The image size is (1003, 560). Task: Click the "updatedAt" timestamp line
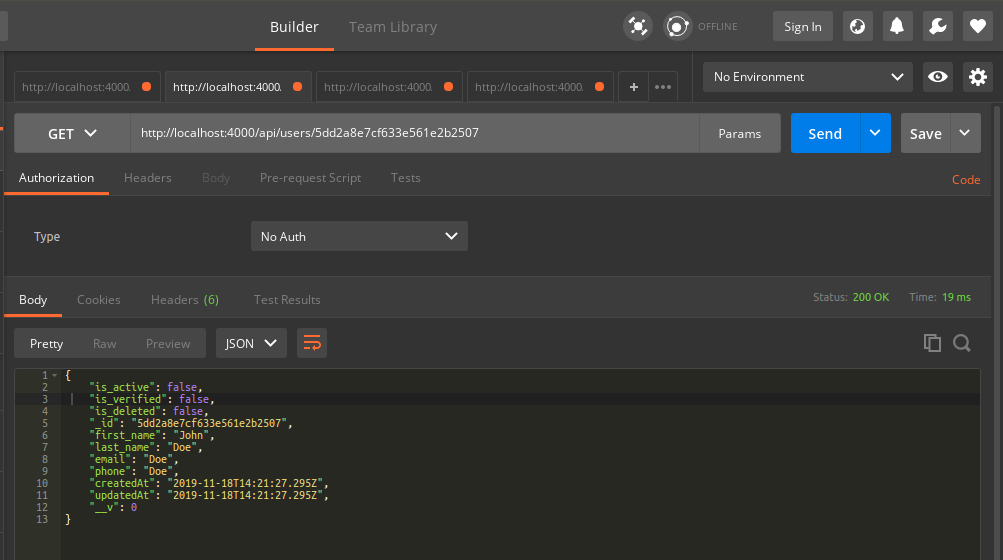click(x=209, y=495)
